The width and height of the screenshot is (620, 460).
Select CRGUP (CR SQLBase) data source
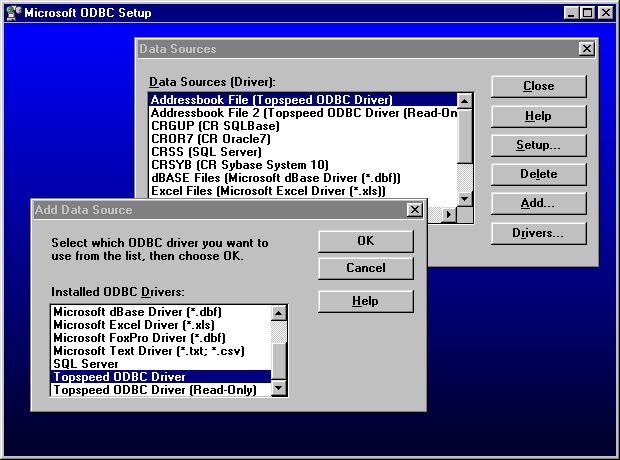click(x=303, y=126)
